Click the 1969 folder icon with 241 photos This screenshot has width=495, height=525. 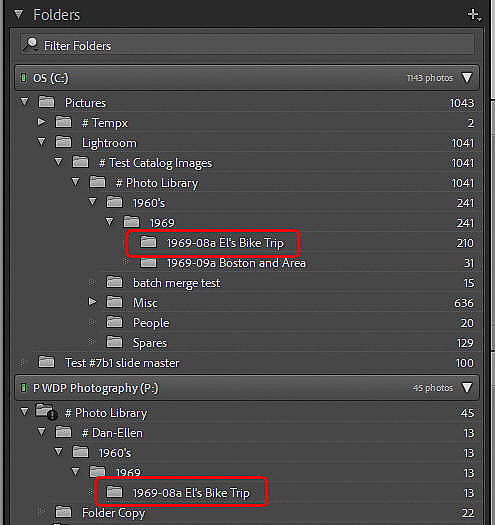[132, 222]
